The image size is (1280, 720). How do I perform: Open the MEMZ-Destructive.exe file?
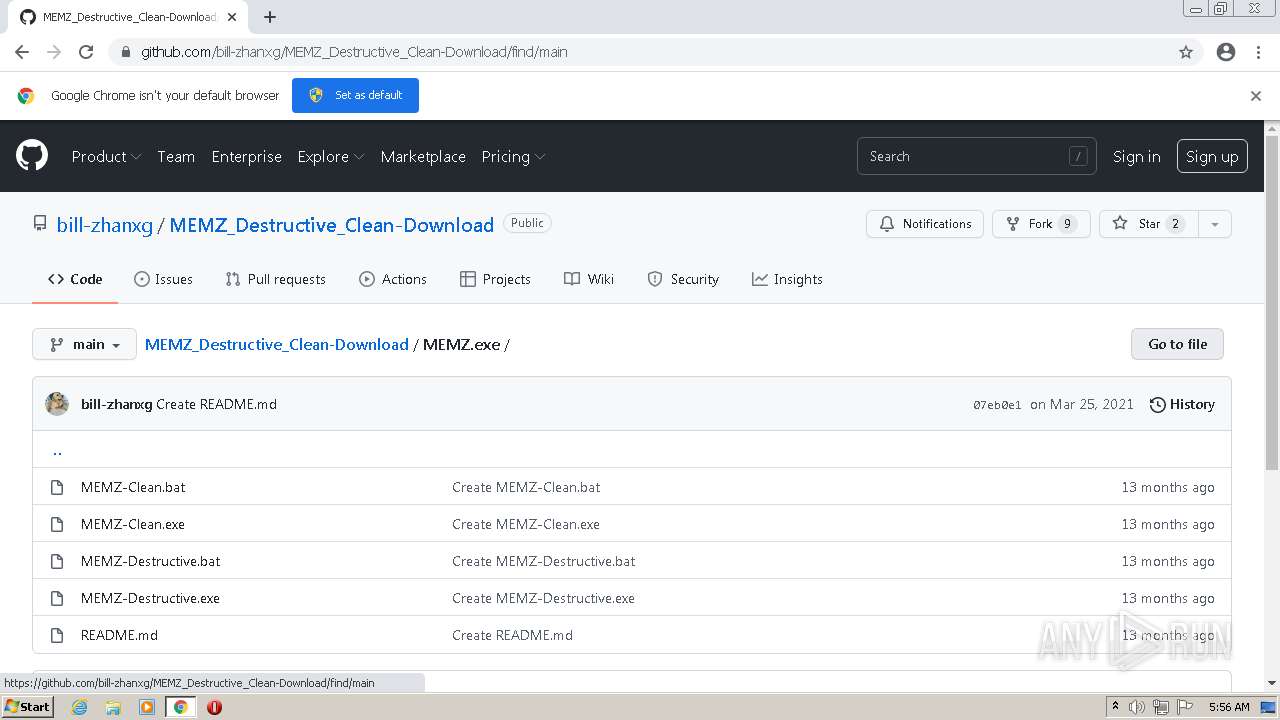coord(150,598)
